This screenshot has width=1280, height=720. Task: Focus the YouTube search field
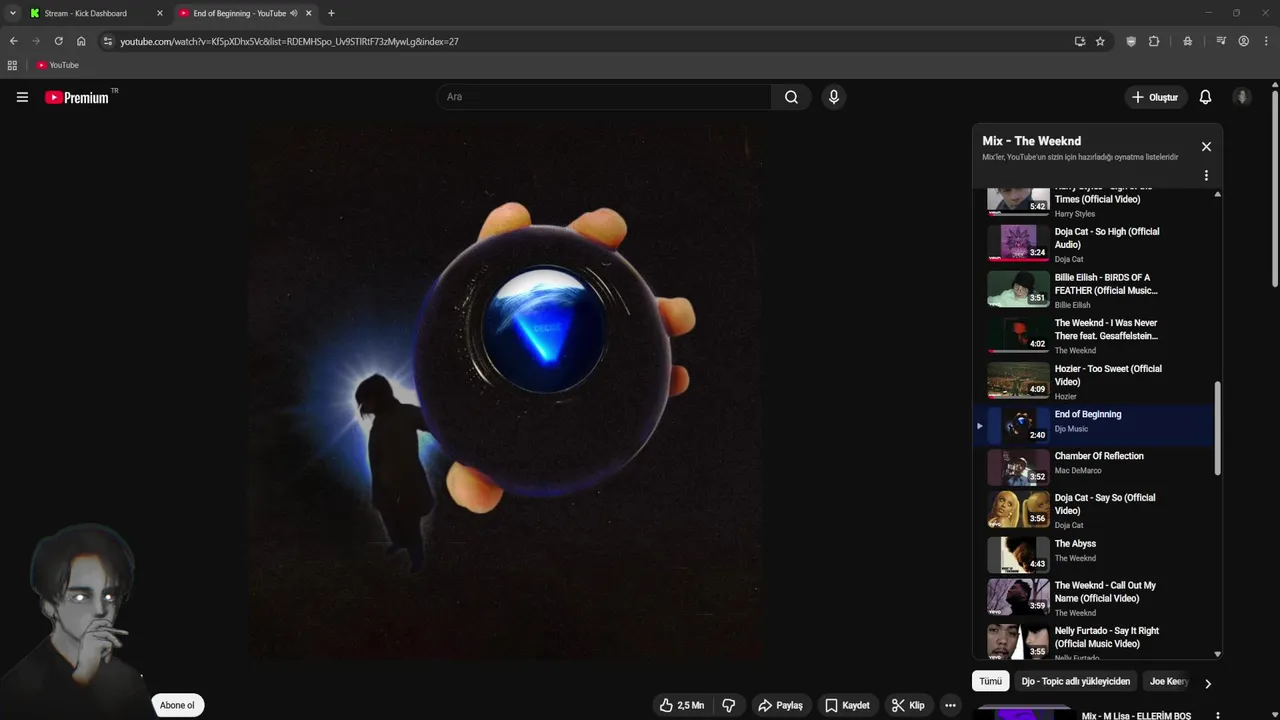click(604, 97)
